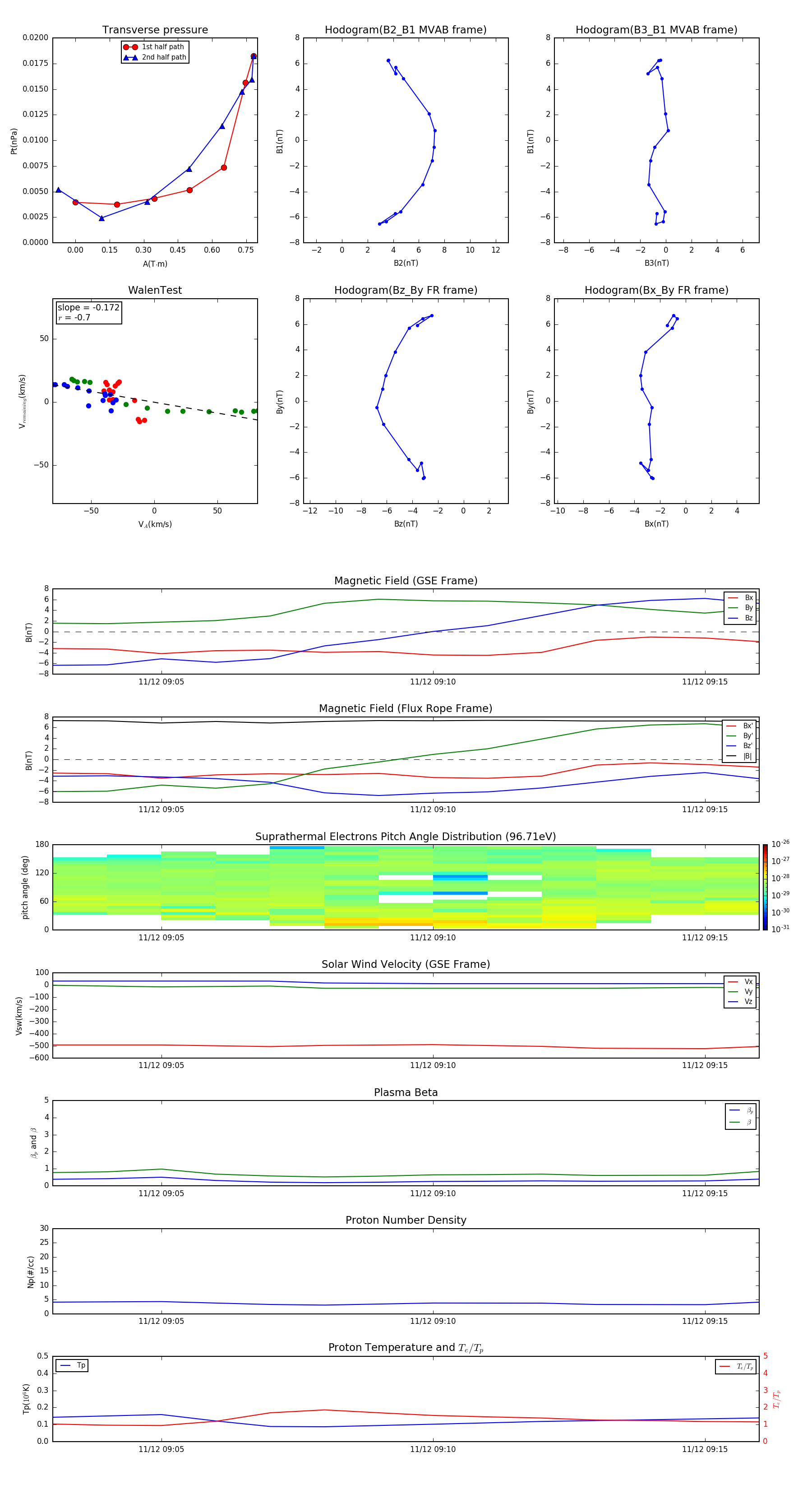Click the Vz legend entry in solar wind plot
The width and height of the screenshot is (812, 1489).
point(740,1002)
